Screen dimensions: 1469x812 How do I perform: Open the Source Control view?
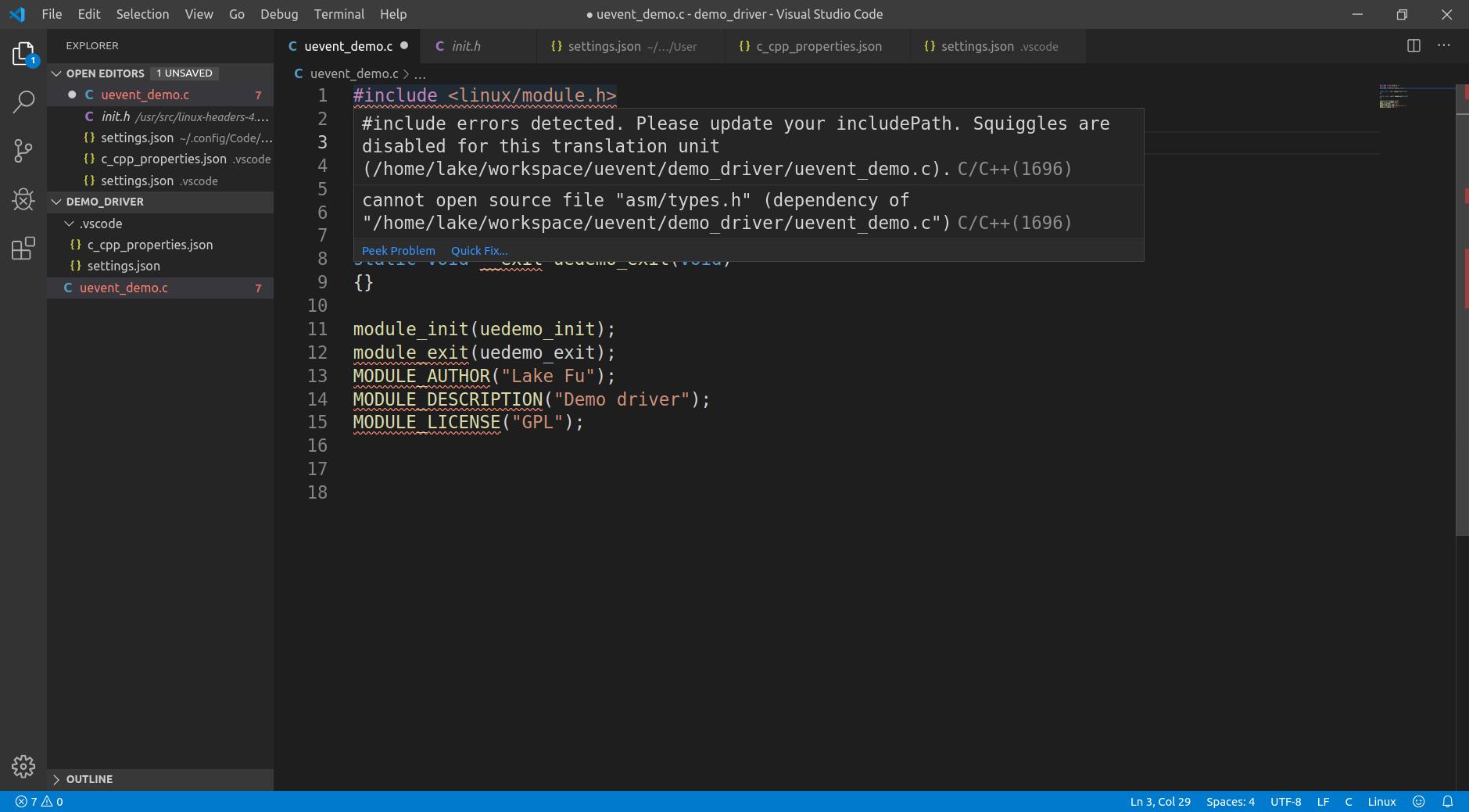(23, 150)
